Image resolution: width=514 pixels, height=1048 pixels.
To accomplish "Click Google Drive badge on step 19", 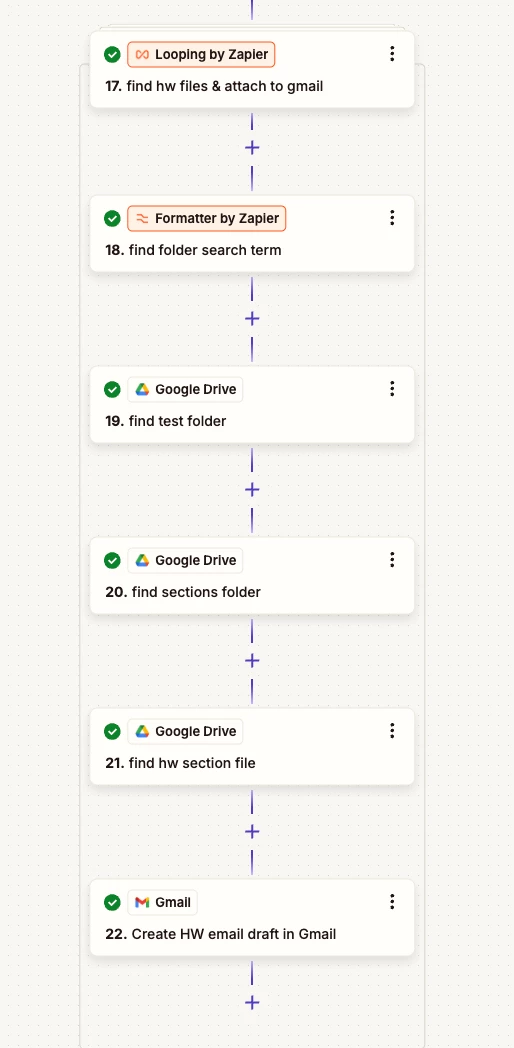I will click(x=185, y=390).
